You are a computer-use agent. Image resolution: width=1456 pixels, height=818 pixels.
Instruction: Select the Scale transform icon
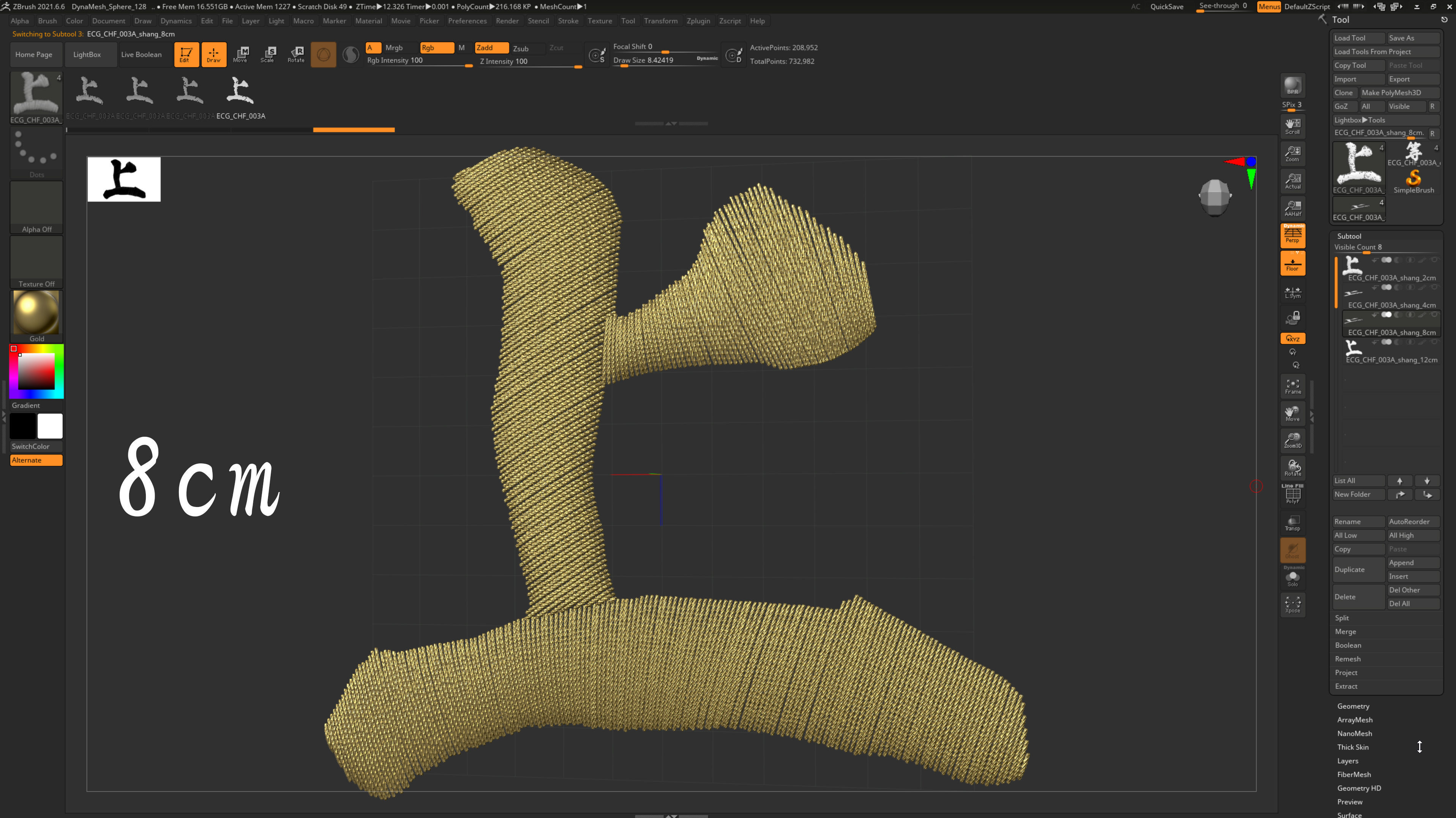pos(268,54)
